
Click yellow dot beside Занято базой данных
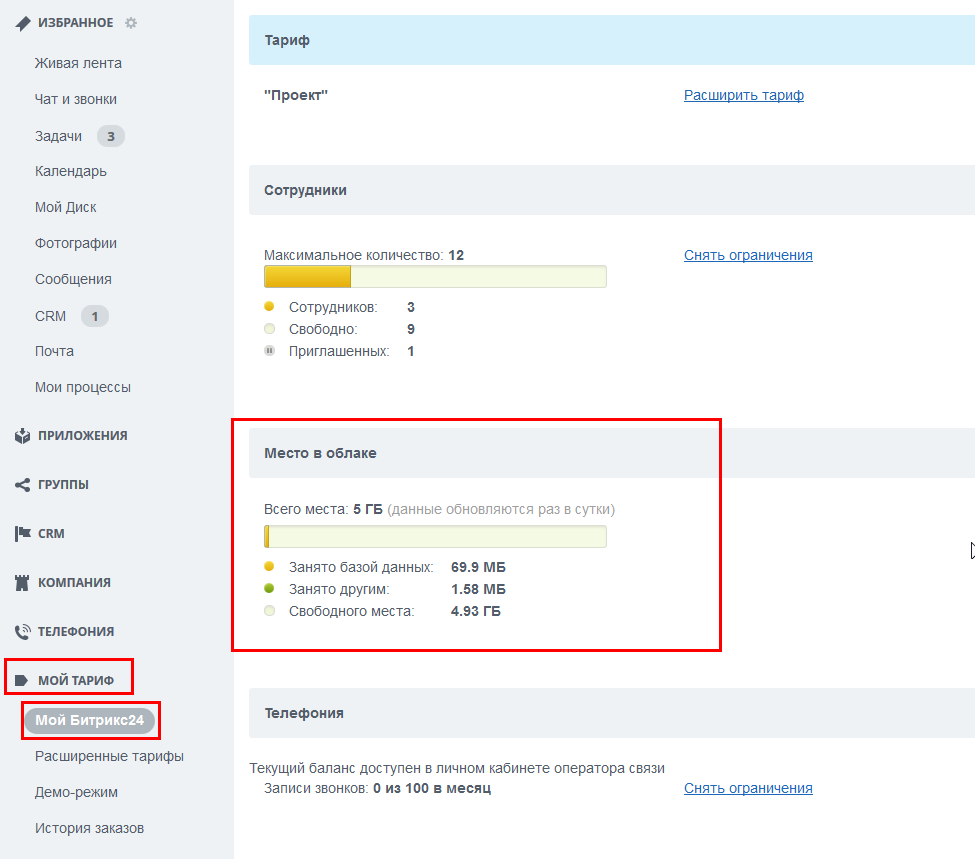[x=269, y=566]
